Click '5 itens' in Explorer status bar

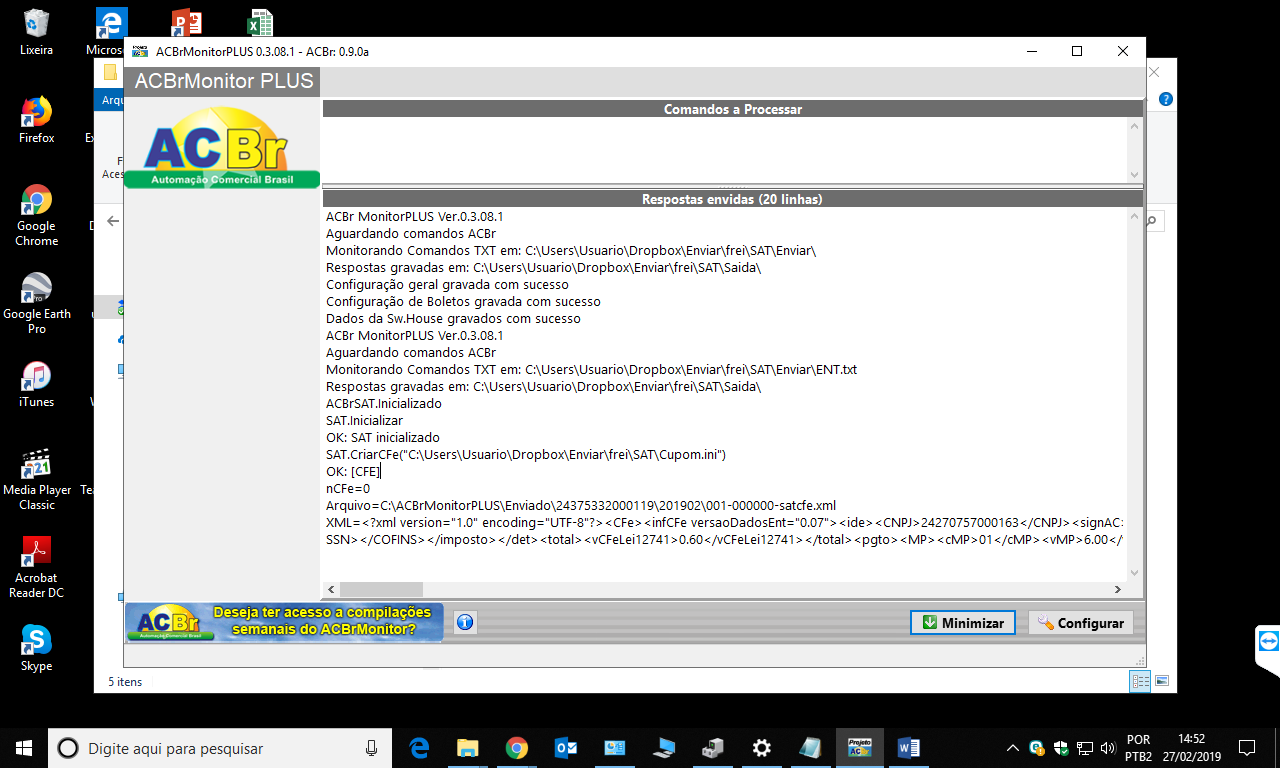tap(125, 681)
